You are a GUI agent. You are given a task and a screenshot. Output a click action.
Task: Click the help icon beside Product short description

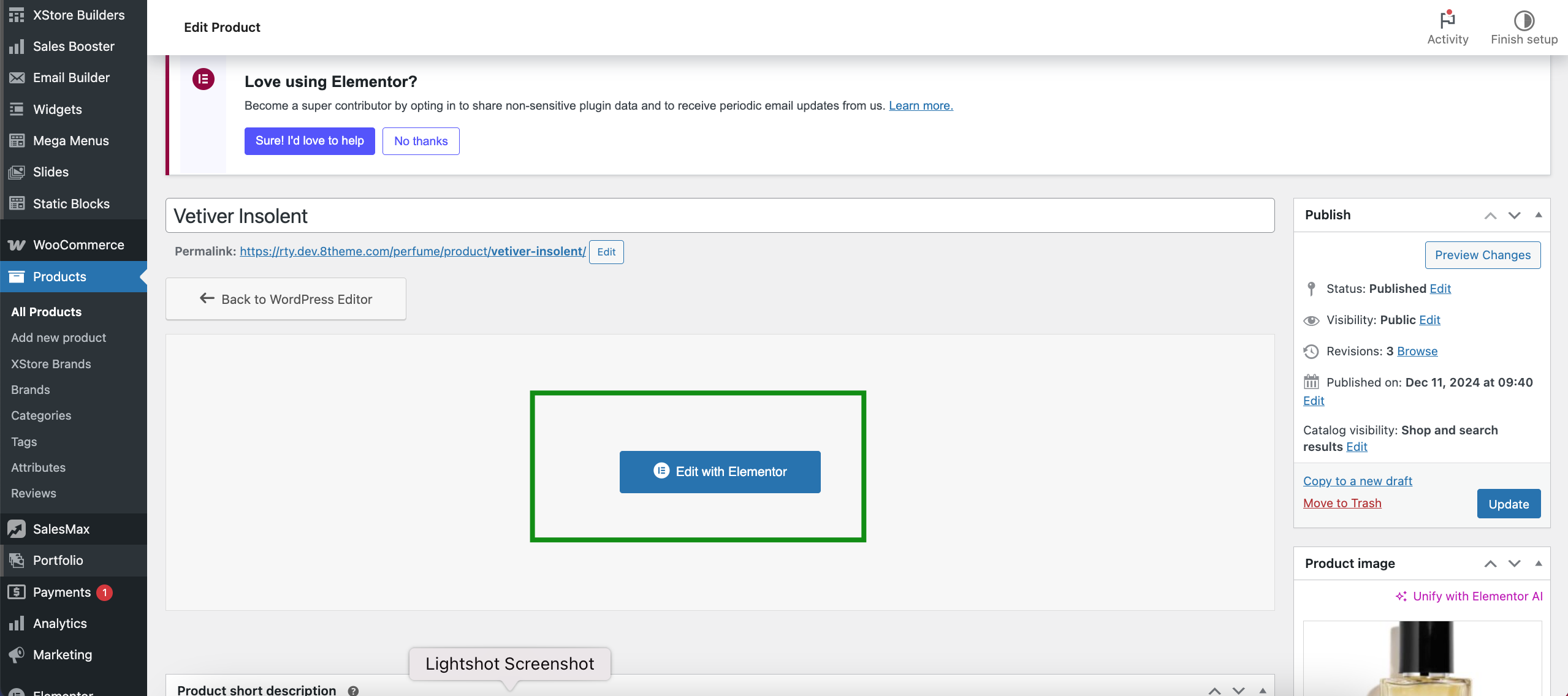[353, 690]
